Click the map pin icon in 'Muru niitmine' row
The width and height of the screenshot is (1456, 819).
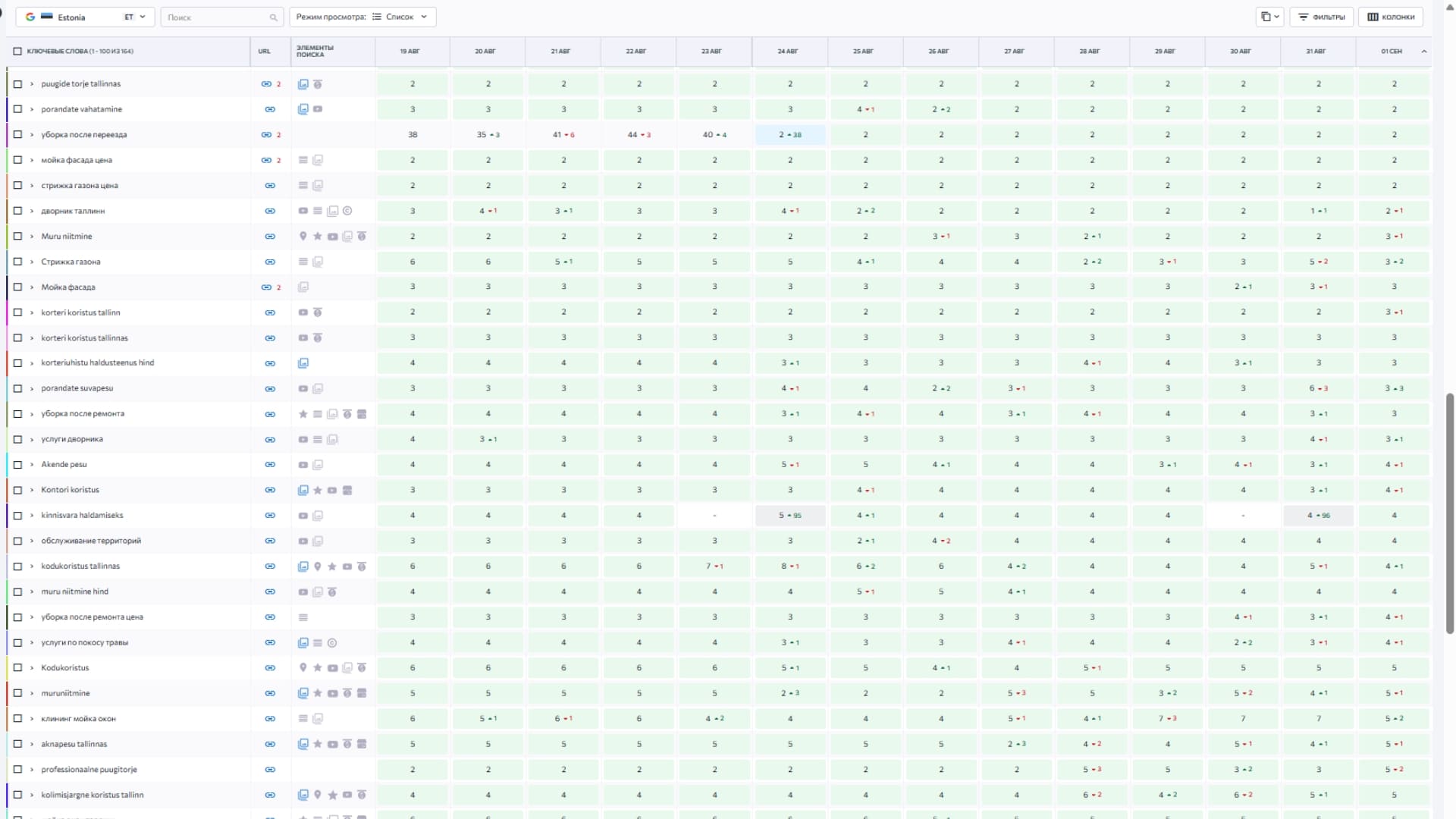point(303,237)
